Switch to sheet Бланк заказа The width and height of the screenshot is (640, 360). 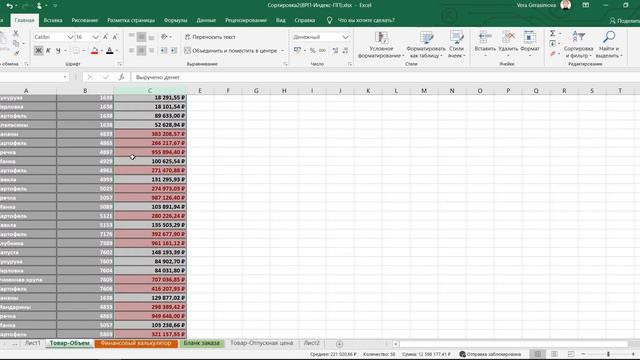coord(201,343)
